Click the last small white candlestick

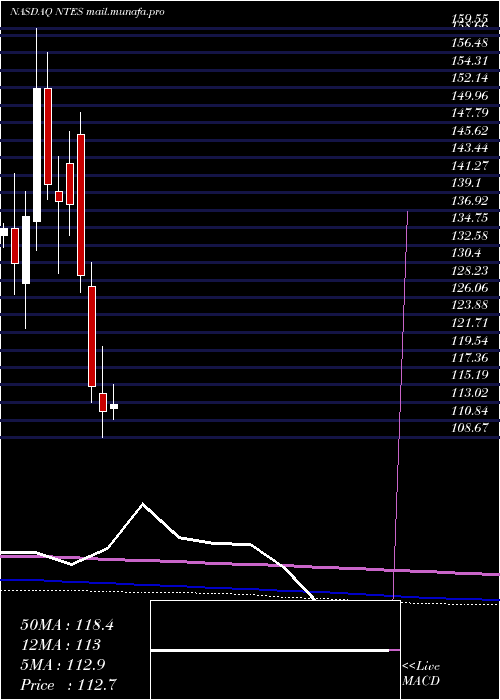[114, 406]
